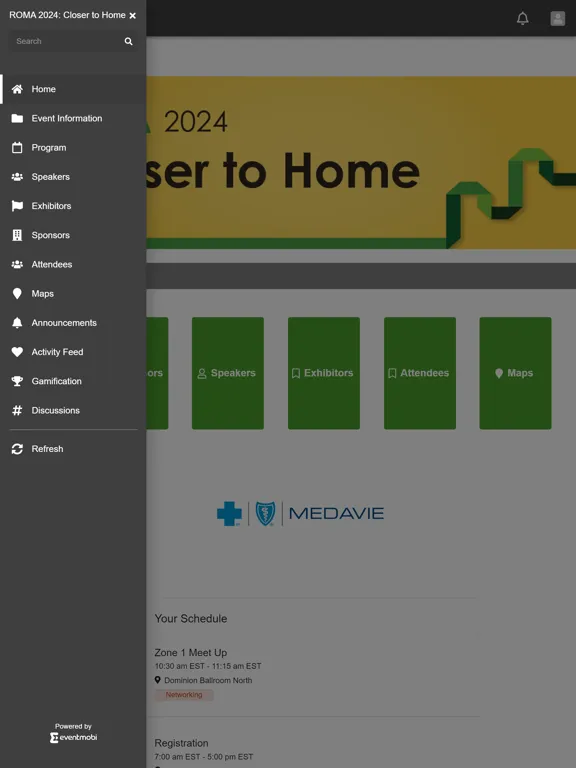Viewport: 576px width, 768px height.
Task: Go to Speakers label in sidebar menu
Action: (50, 177)
